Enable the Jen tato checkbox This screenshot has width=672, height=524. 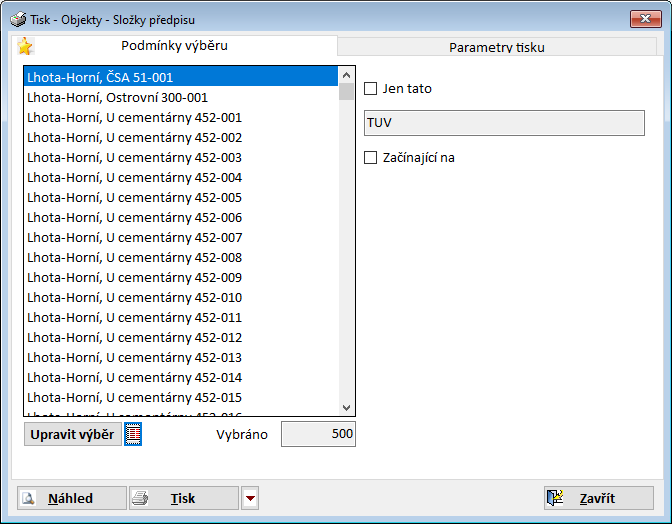point(371,89)
